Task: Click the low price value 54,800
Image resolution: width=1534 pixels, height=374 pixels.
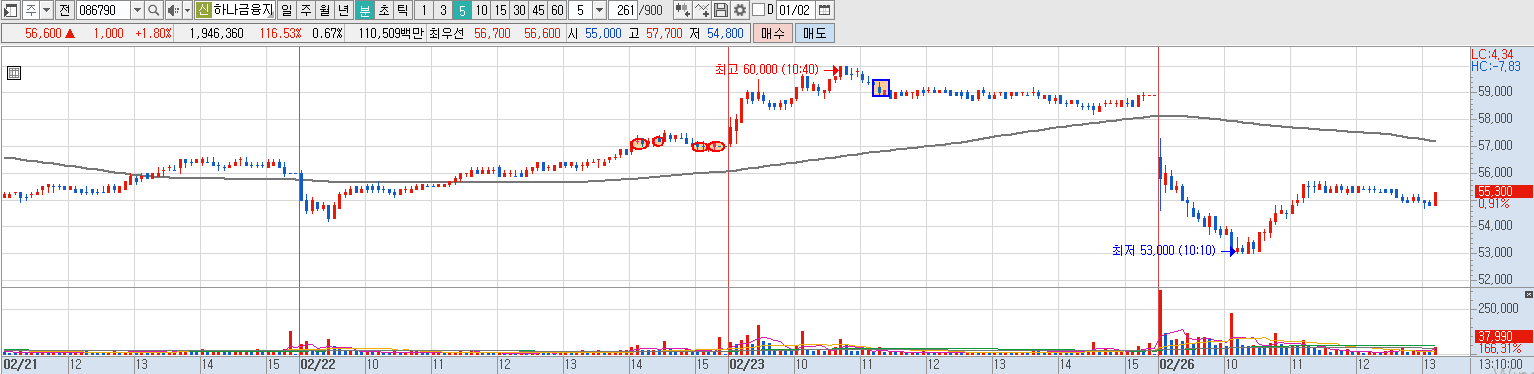Action: click(725, 33)
